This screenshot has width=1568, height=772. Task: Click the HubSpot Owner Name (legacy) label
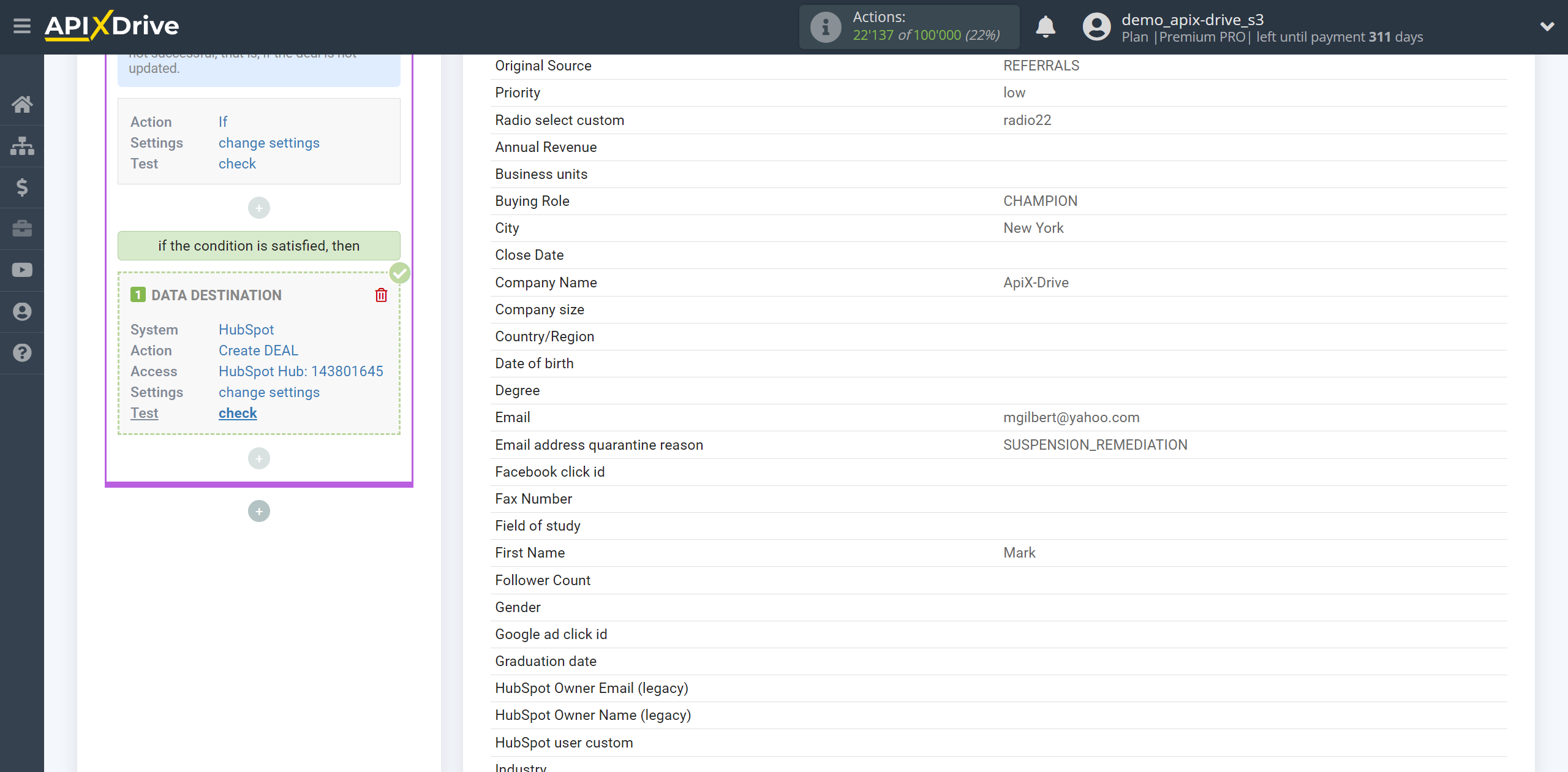pos(593,715)
